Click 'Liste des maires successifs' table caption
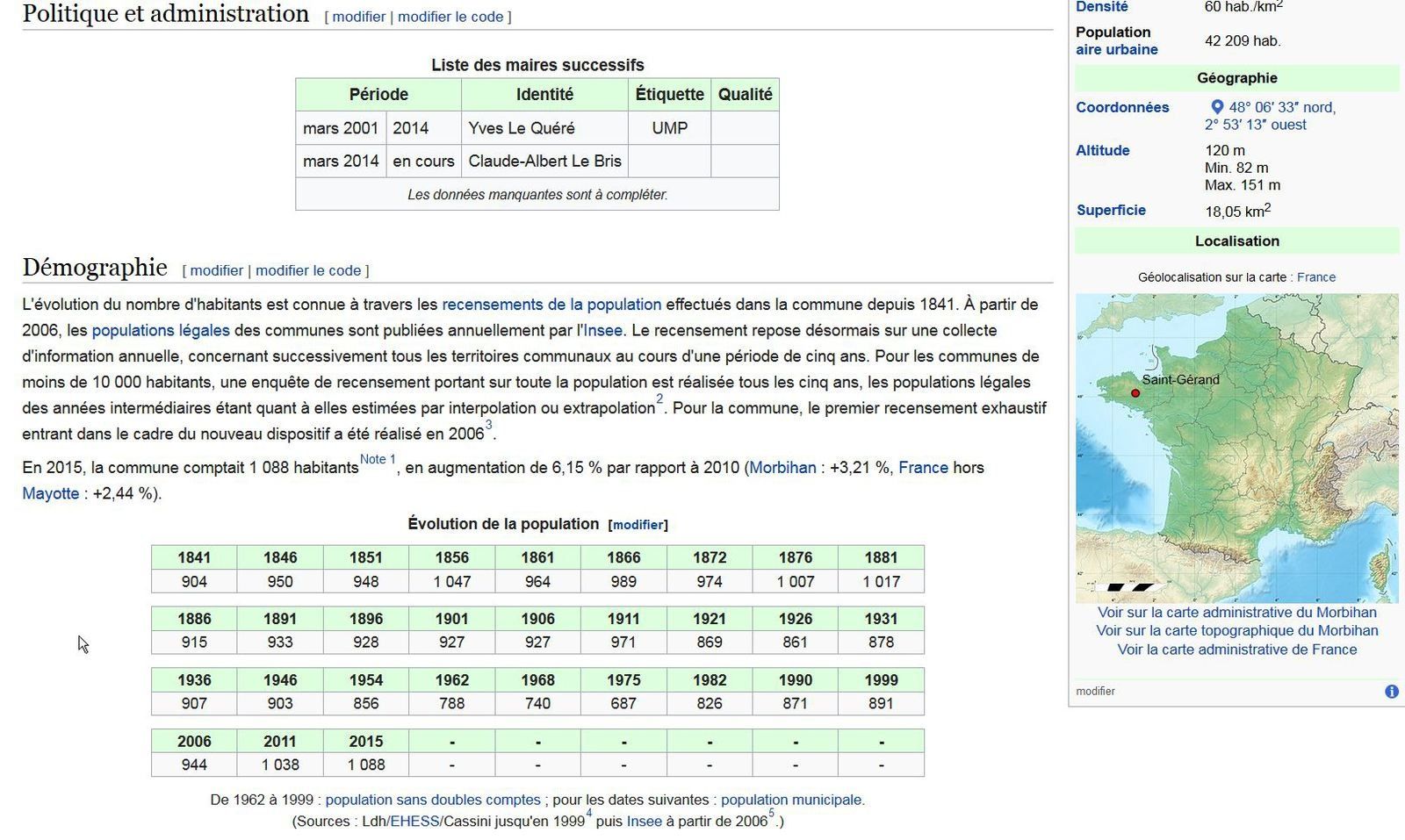 (537, 65)
